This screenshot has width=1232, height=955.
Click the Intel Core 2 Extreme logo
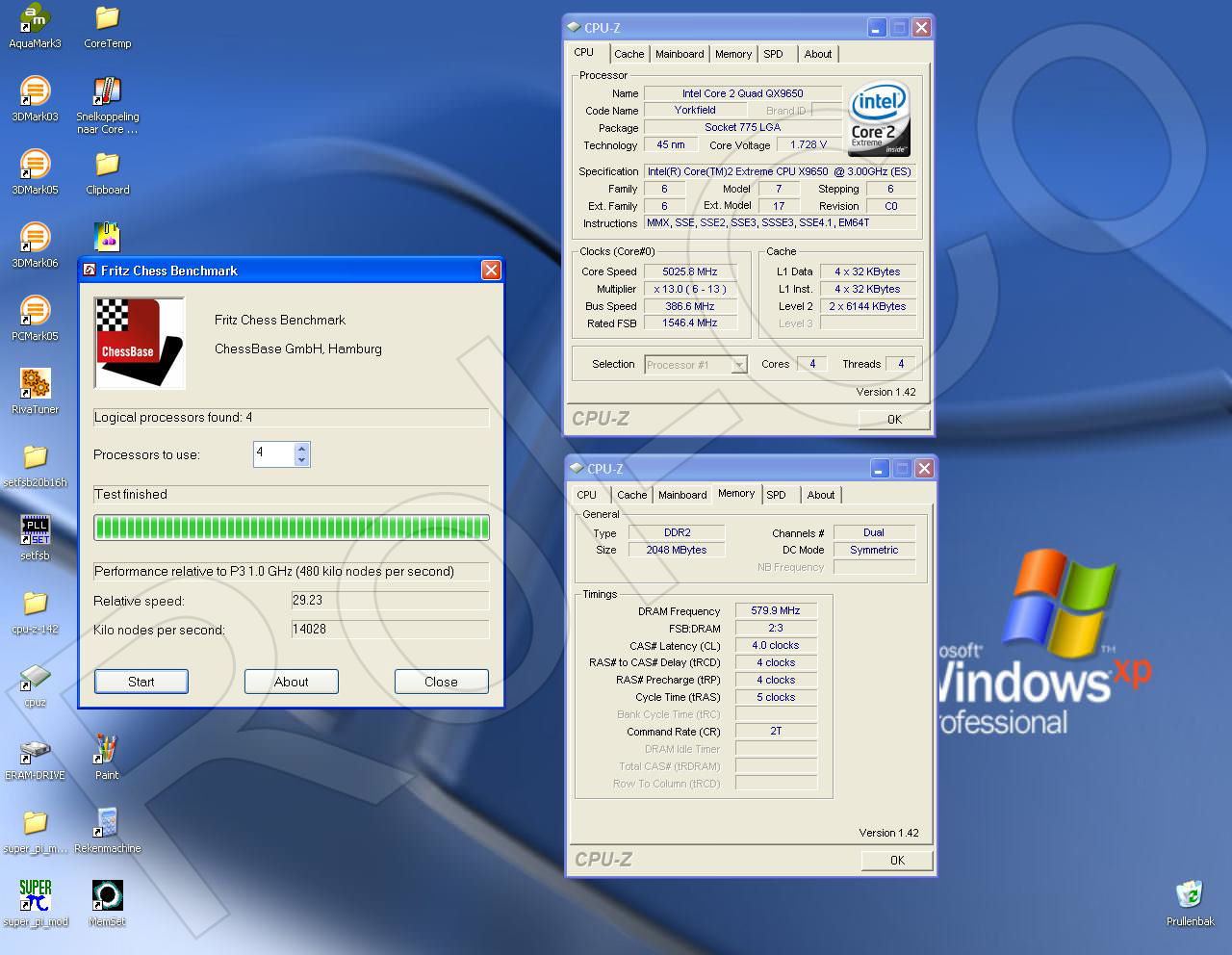(879, 119)
